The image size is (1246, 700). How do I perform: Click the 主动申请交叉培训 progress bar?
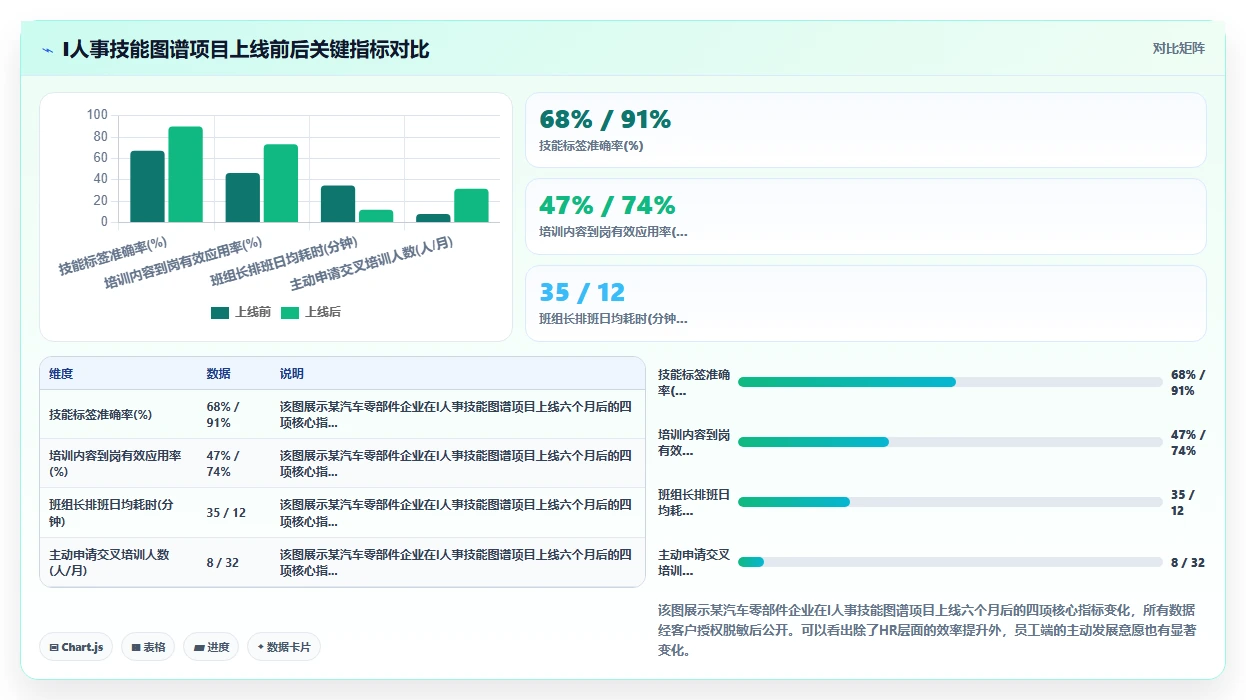[x=950, y=562]
